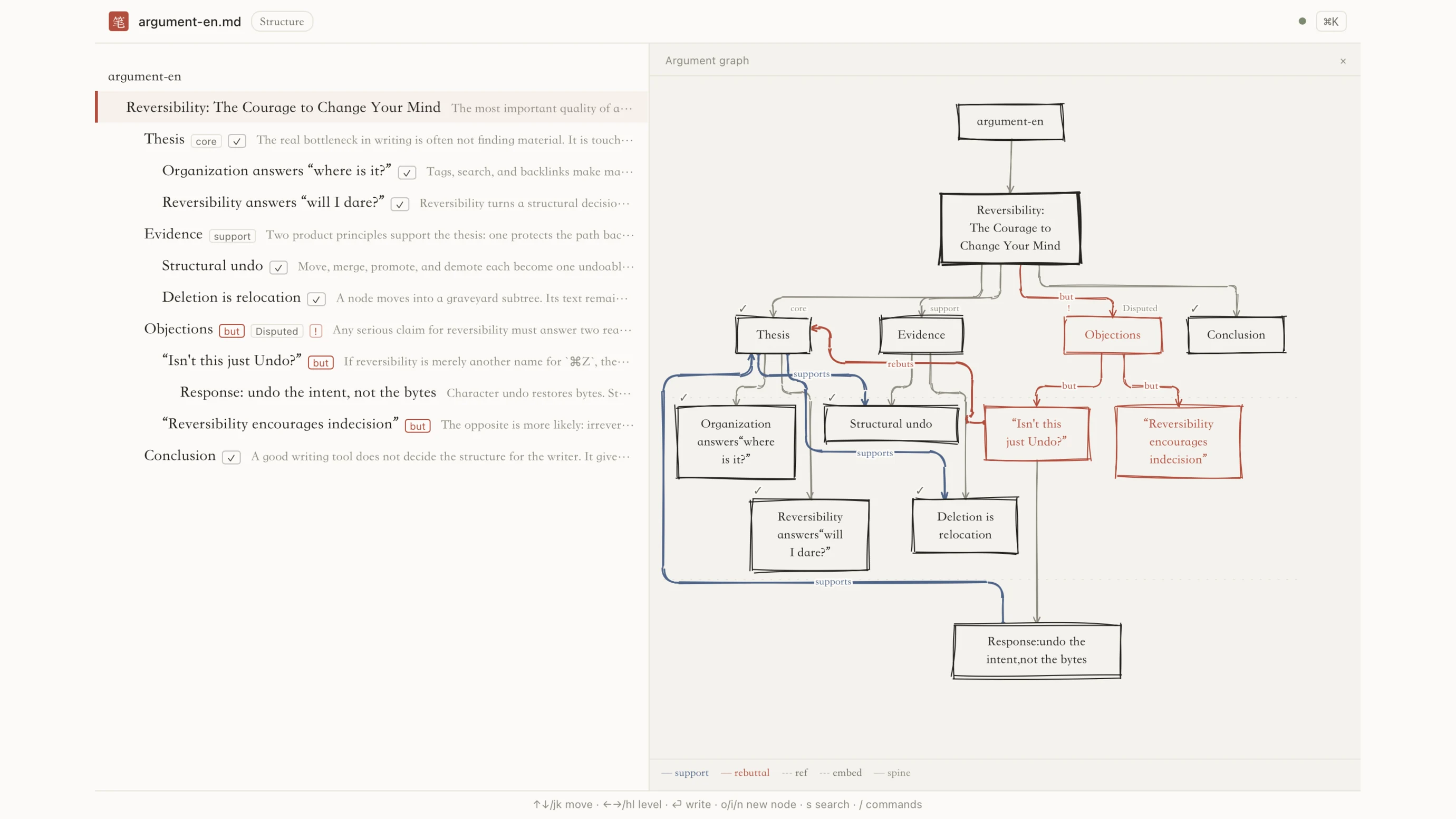Click the rebuttal legend entry
The height and width of the screenshot is (819, 1456).
(745, 773)
